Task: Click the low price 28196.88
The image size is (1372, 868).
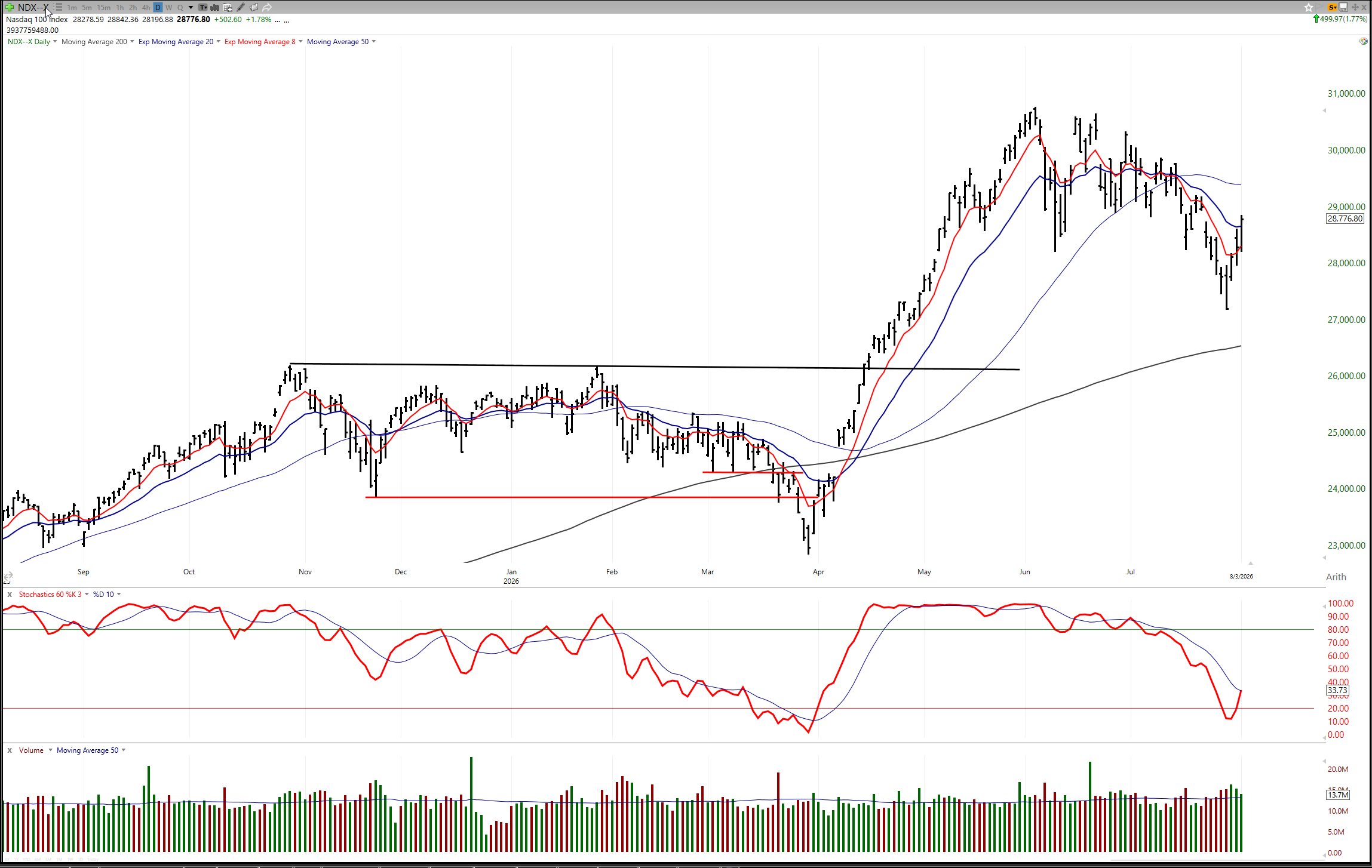Action: point(158,20)
